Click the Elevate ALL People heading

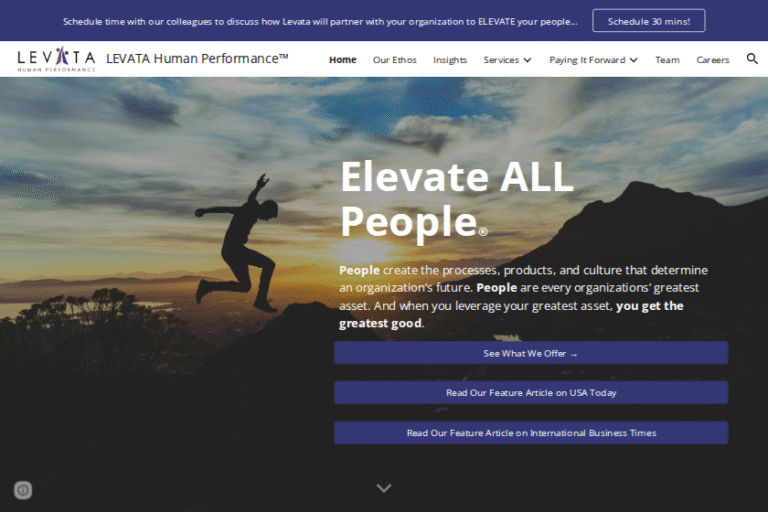(x=456, y=199)
